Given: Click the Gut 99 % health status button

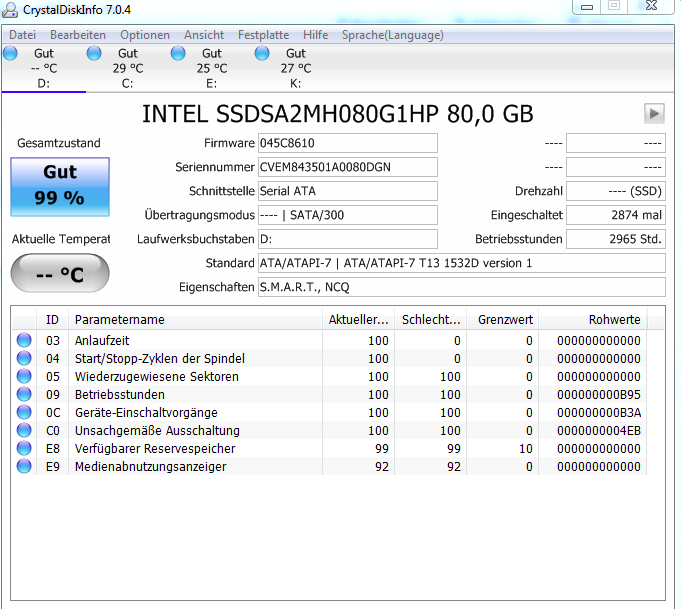Looking at the screenshot, I should point(60,187).
